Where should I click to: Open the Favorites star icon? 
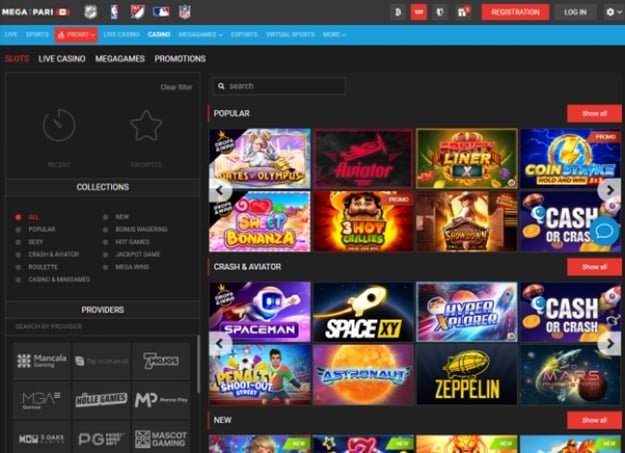(146, 126)
